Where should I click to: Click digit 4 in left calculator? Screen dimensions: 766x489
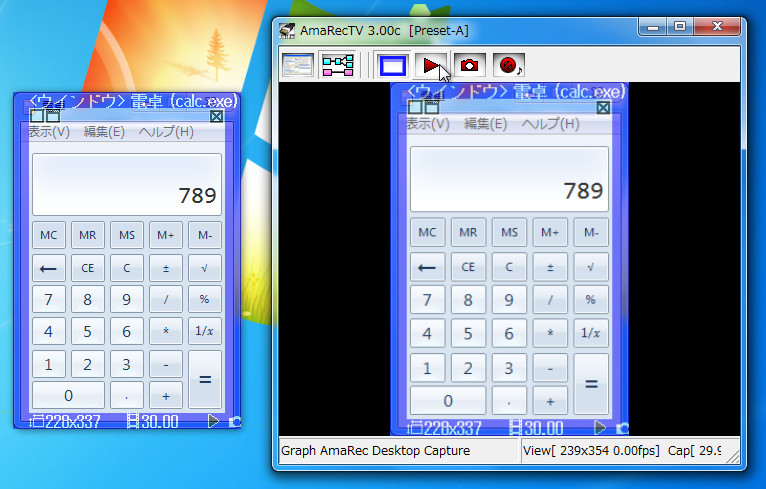[x=48, y=331]
